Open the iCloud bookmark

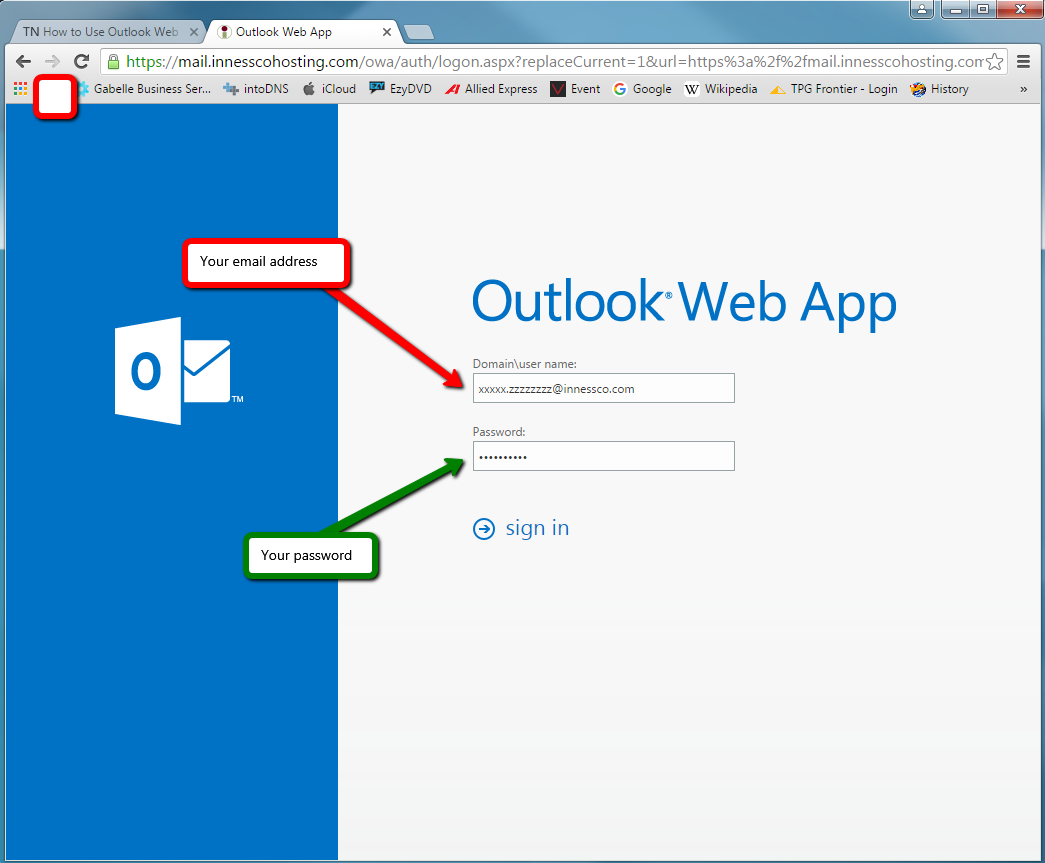pos(329,89)
